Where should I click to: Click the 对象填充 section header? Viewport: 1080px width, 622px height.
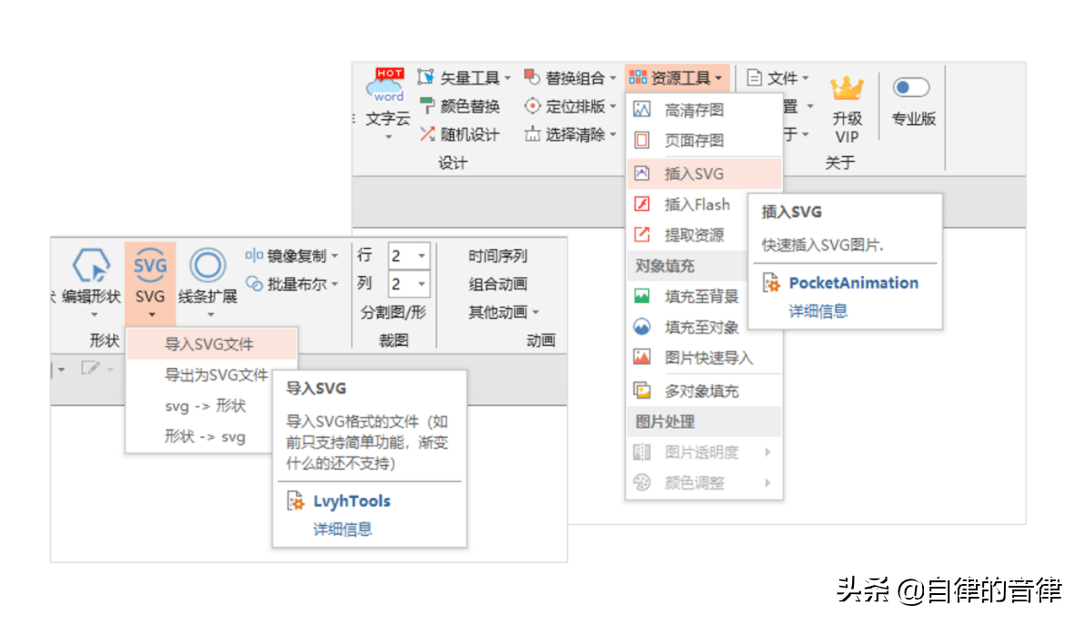689,266
